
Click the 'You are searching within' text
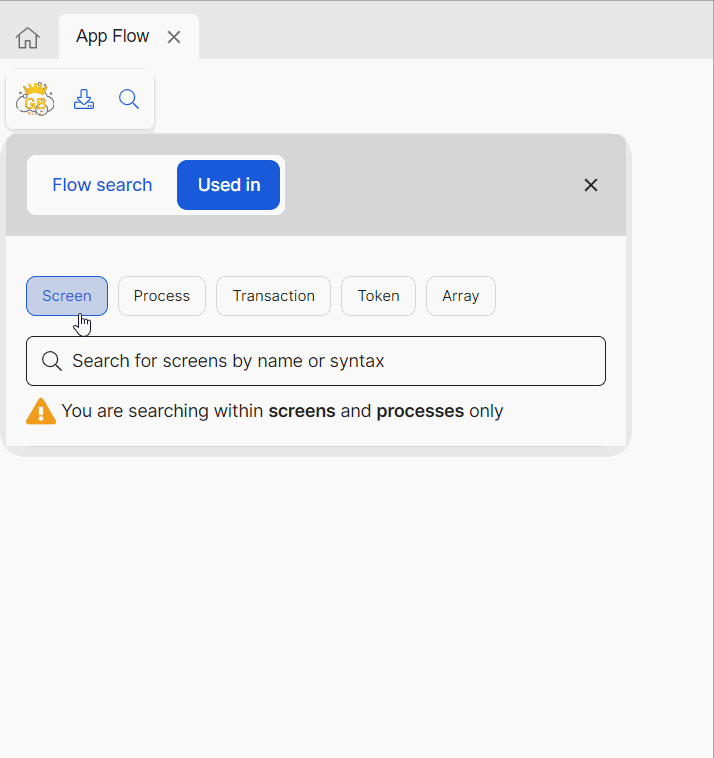(x=163, y=411)
